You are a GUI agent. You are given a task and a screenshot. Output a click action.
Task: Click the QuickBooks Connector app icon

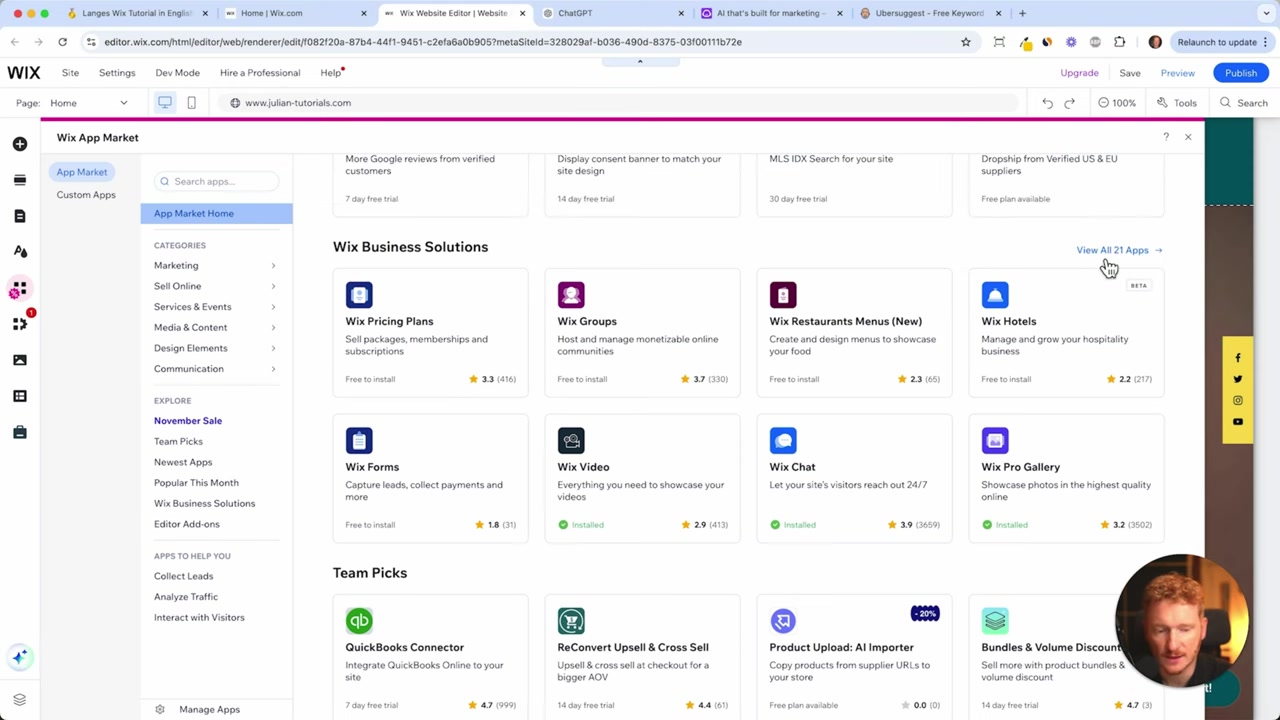coord(359,621)
